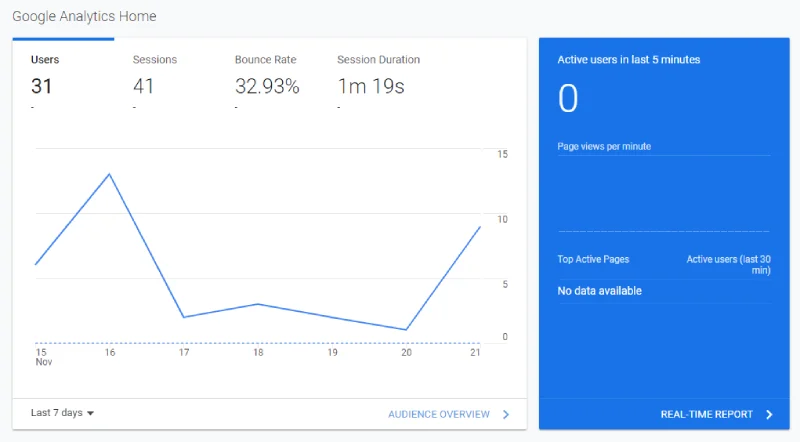Click the 18 Nov data point on chart

pos(258,304)
